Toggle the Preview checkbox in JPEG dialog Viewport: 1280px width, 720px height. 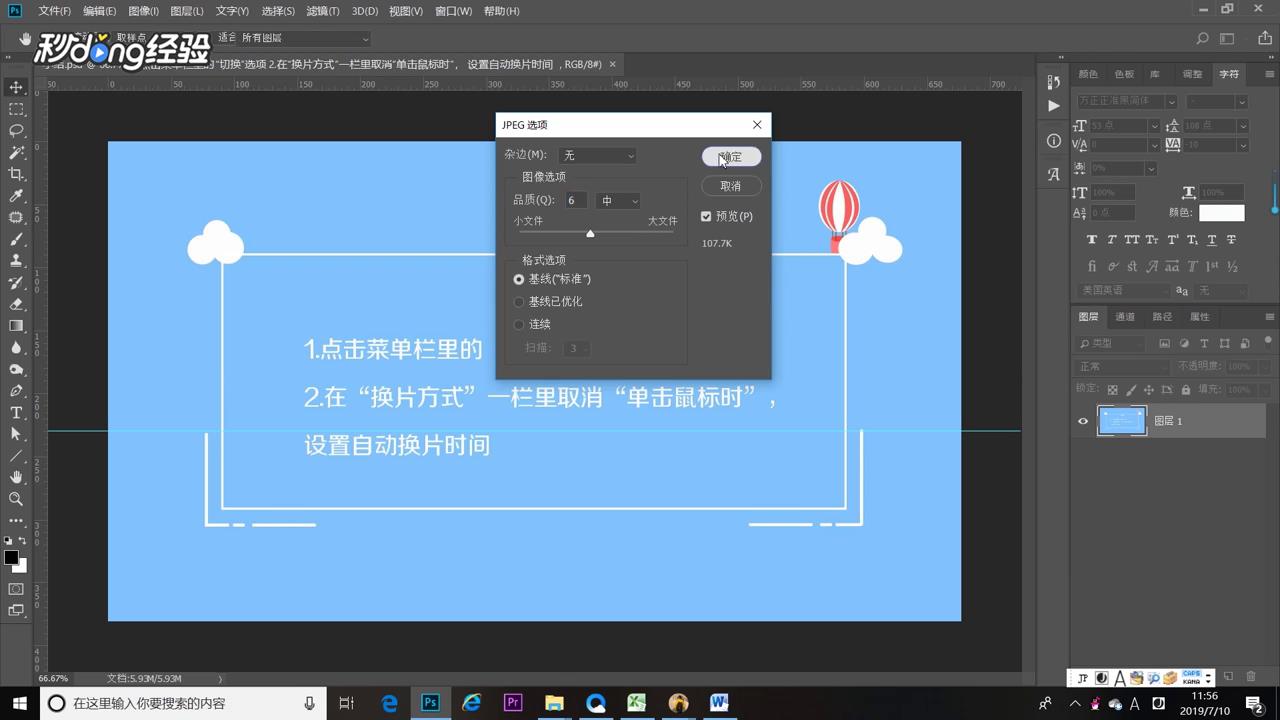click(706, 216)
